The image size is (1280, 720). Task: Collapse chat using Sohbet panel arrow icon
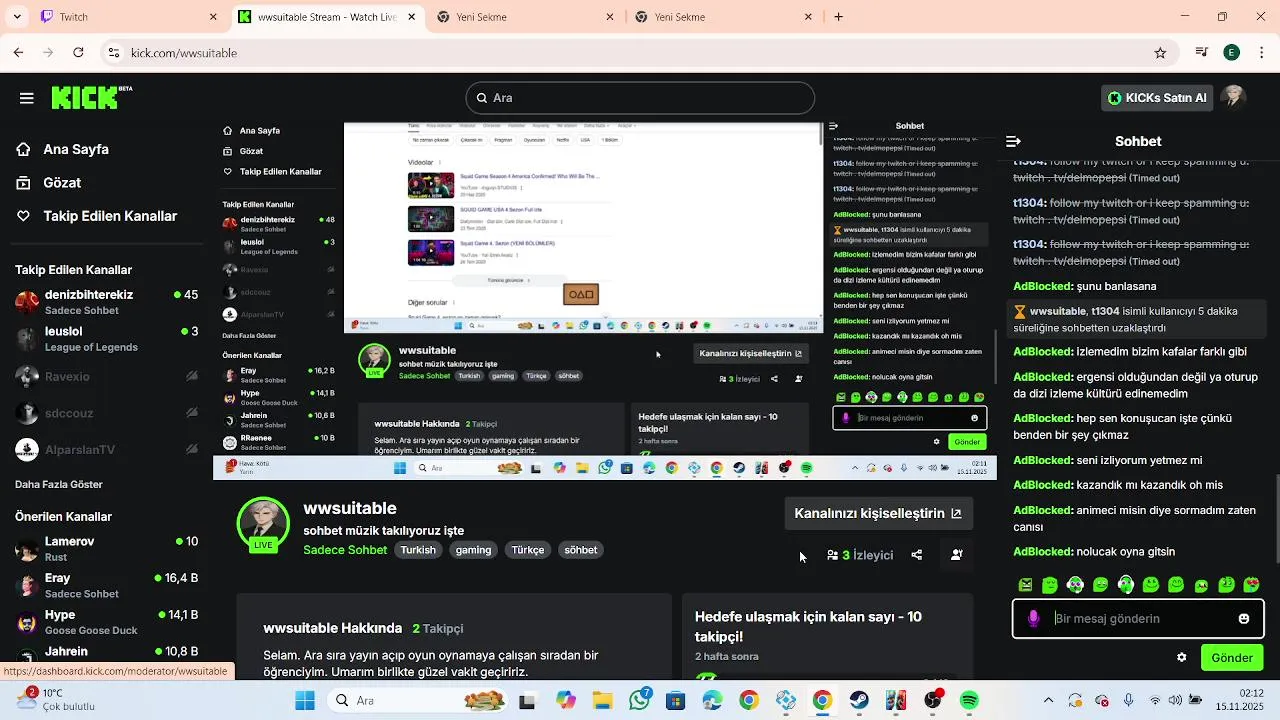tap(1013, 142)
